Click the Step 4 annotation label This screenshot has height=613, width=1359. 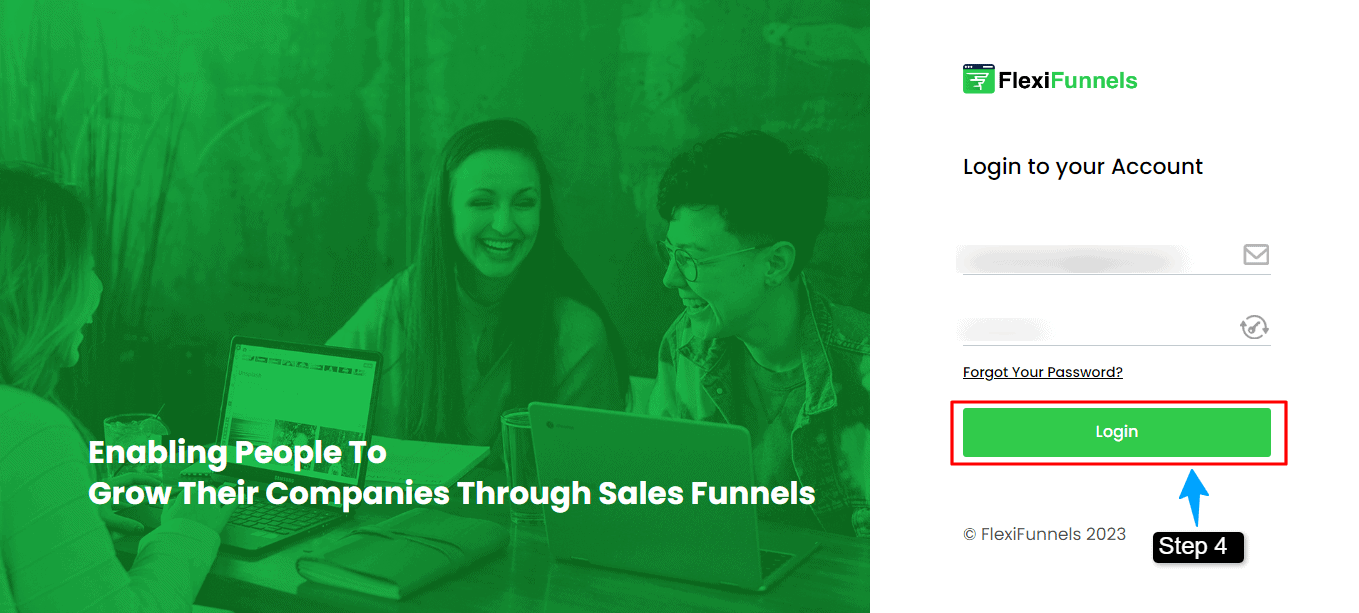[x=1197, y=547]
